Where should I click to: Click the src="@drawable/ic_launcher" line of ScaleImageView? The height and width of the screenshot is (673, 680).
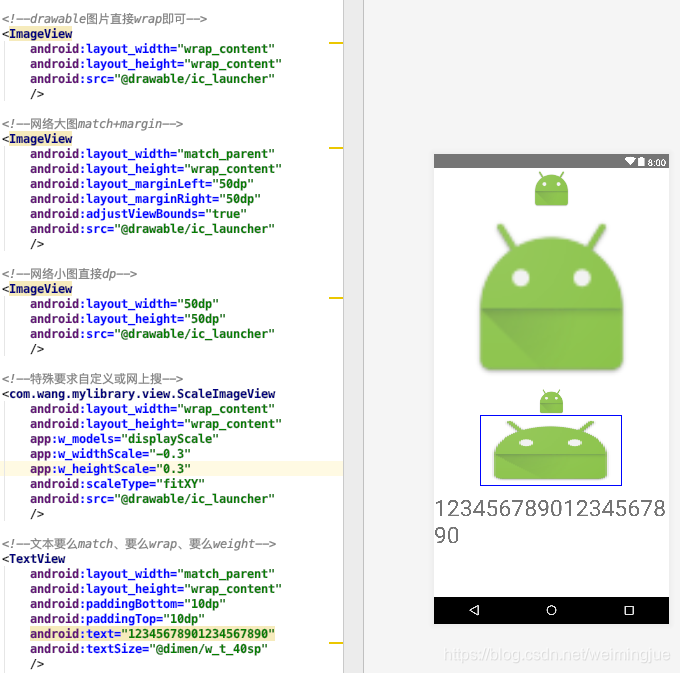152,499
